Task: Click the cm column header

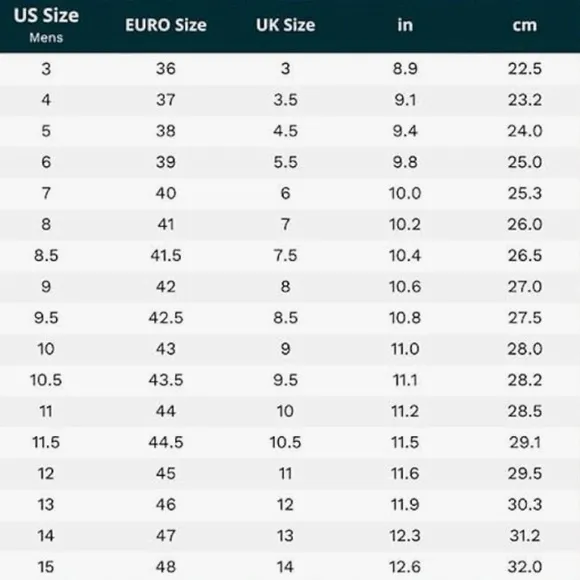Action: tap(525, 25)
